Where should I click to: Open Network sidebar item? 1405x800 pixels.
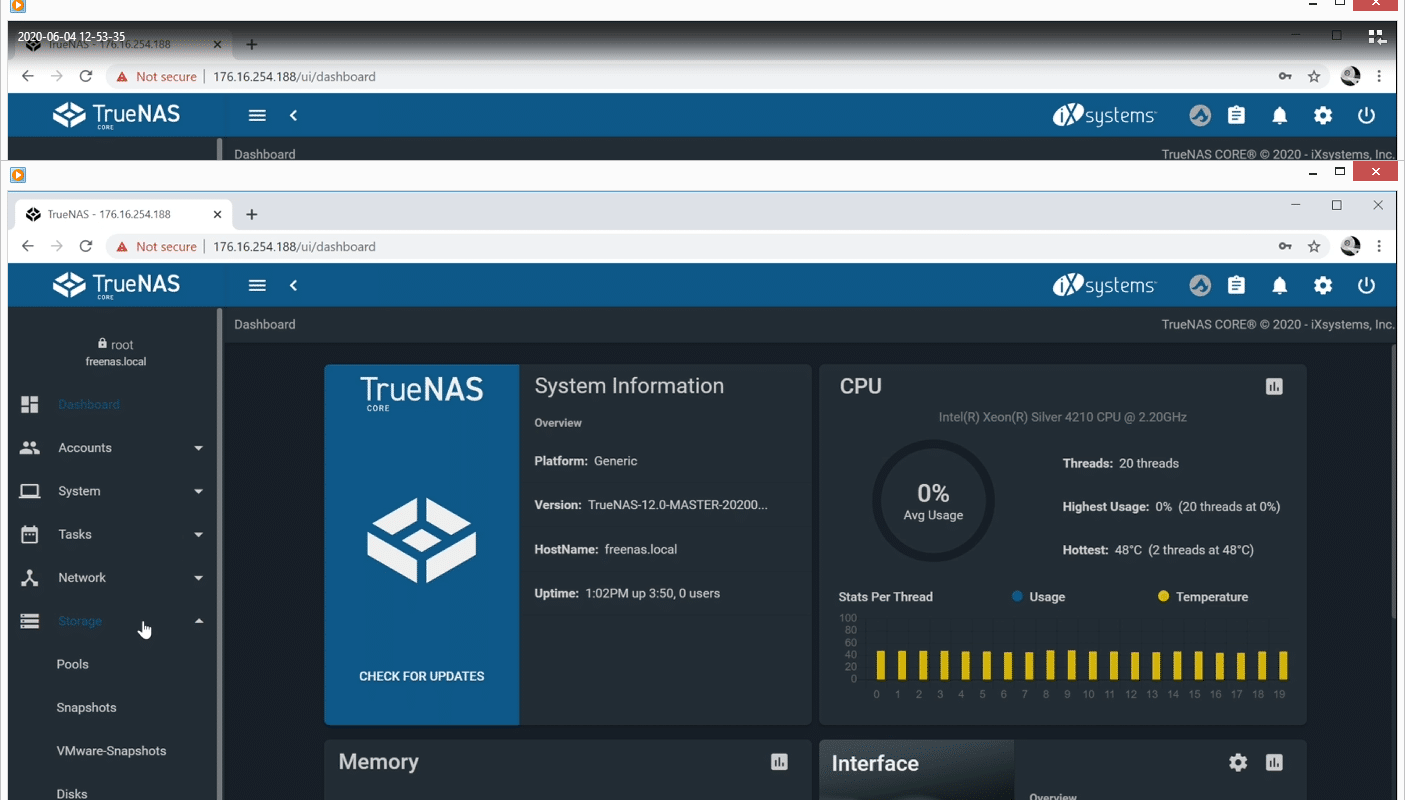pyautogui.click(x=110, y=578)
